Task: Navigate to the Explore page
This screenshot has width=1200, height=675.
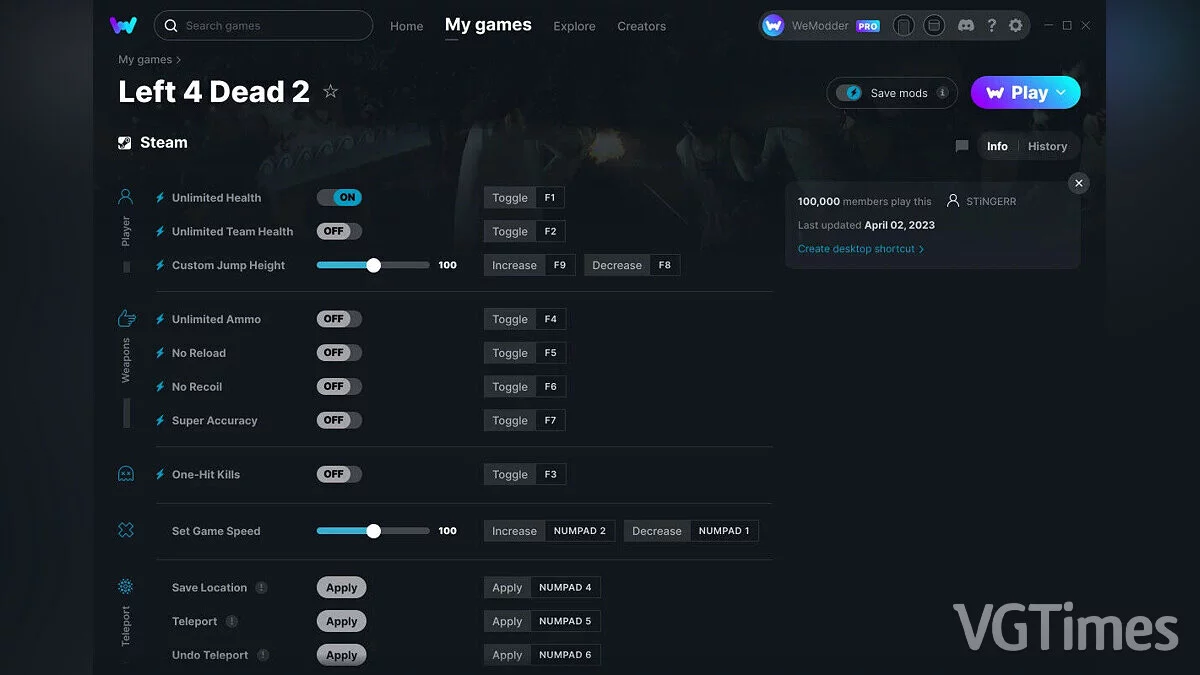Action: coord(574,27)
